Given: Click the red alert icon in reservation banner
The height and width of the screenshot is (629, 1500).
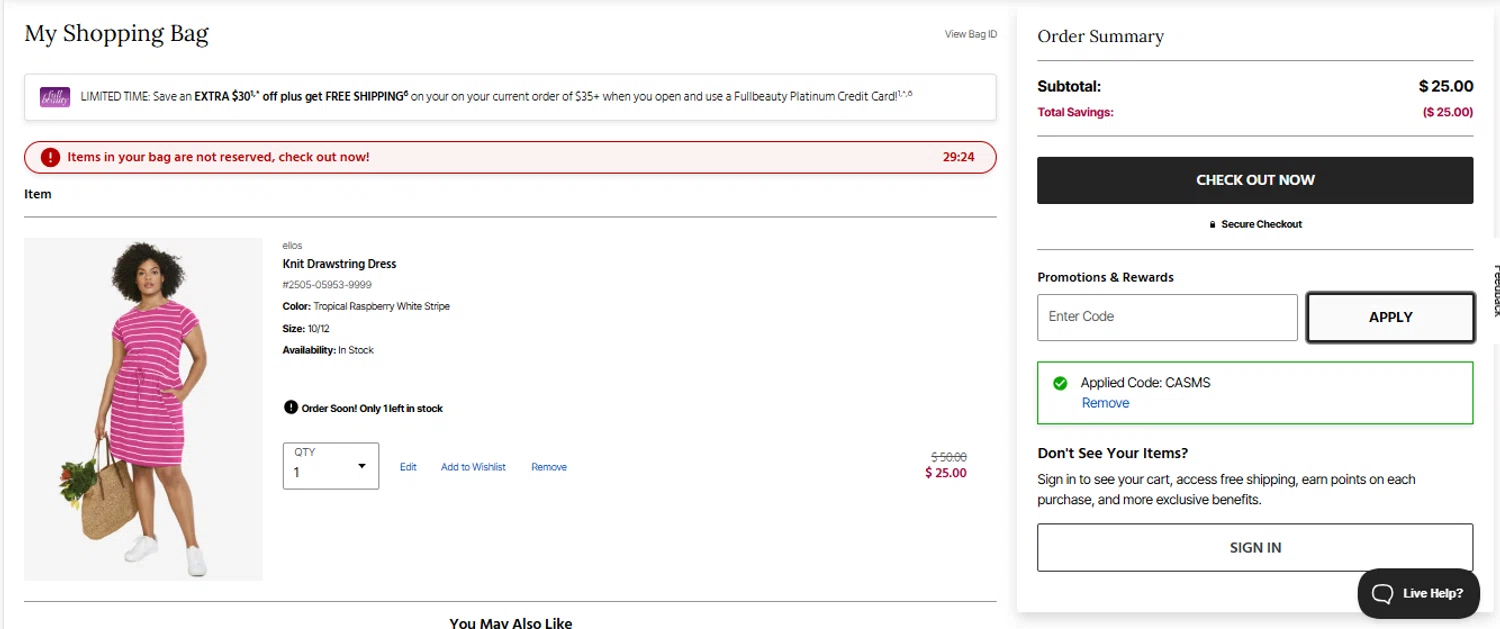Looking at the screenshot, I should click(51, 157).
